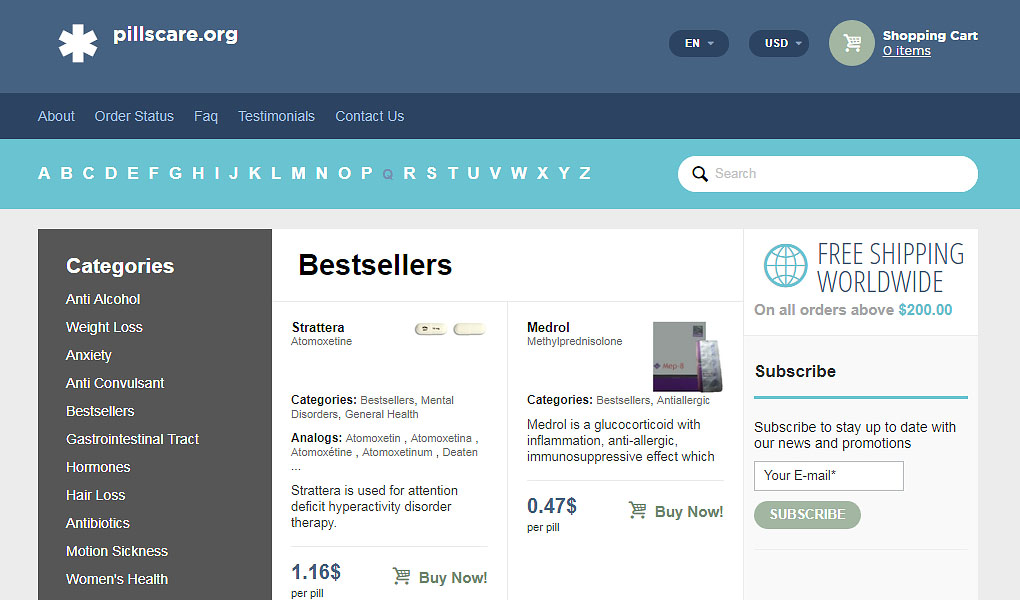Open the Medrol product package image
This screenshot has width=1020, height=600.
[x=688, y=357]
